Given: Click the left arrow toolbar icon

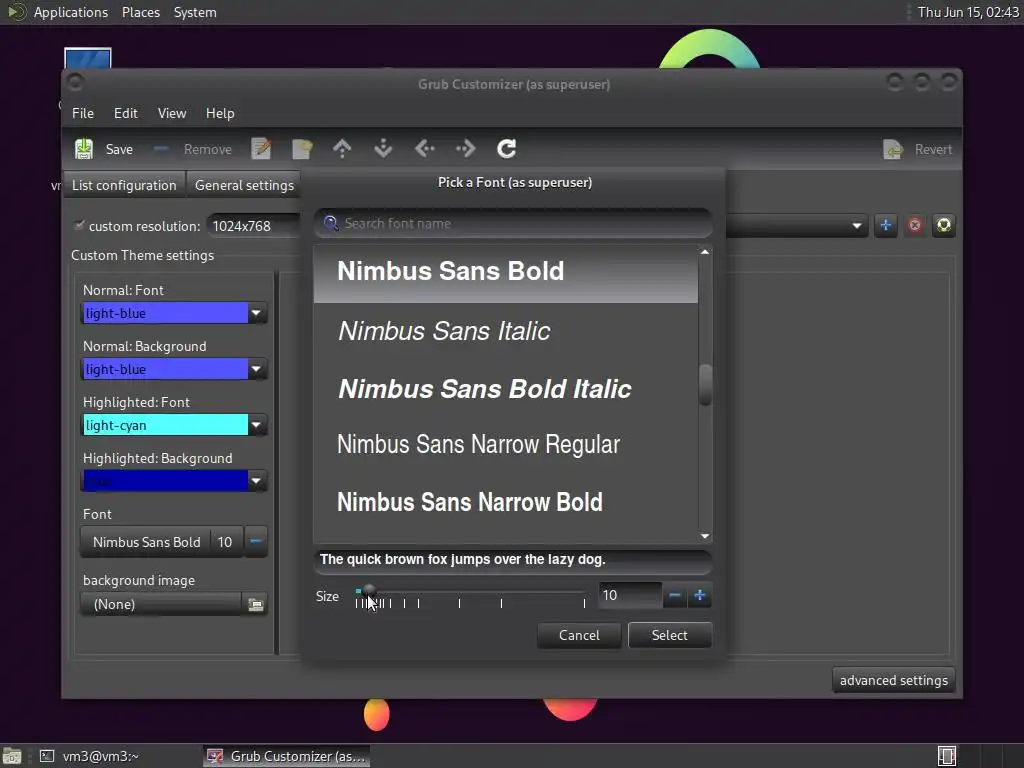Looking at the screenshot, I should pyautogui.click(x=424, y=149).
